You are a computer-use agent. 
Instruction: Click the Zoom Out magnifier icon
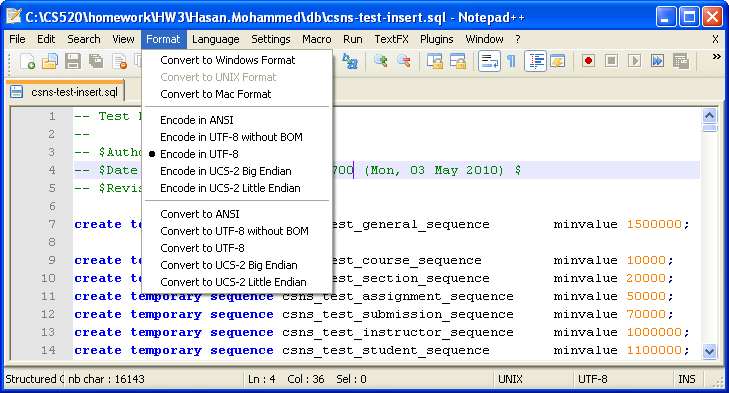coord(404,61)
